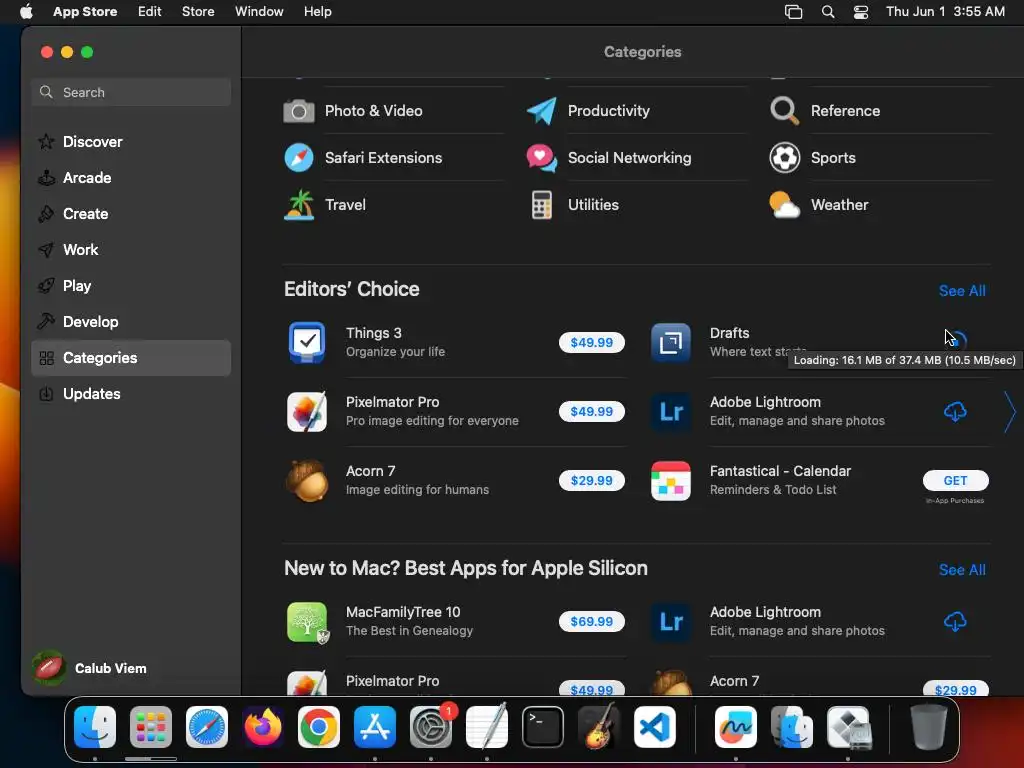Click the MacFamilyTree 10 app icon
The height and width of the screenshot is (768, 1024).
click(x=307, y=622)
